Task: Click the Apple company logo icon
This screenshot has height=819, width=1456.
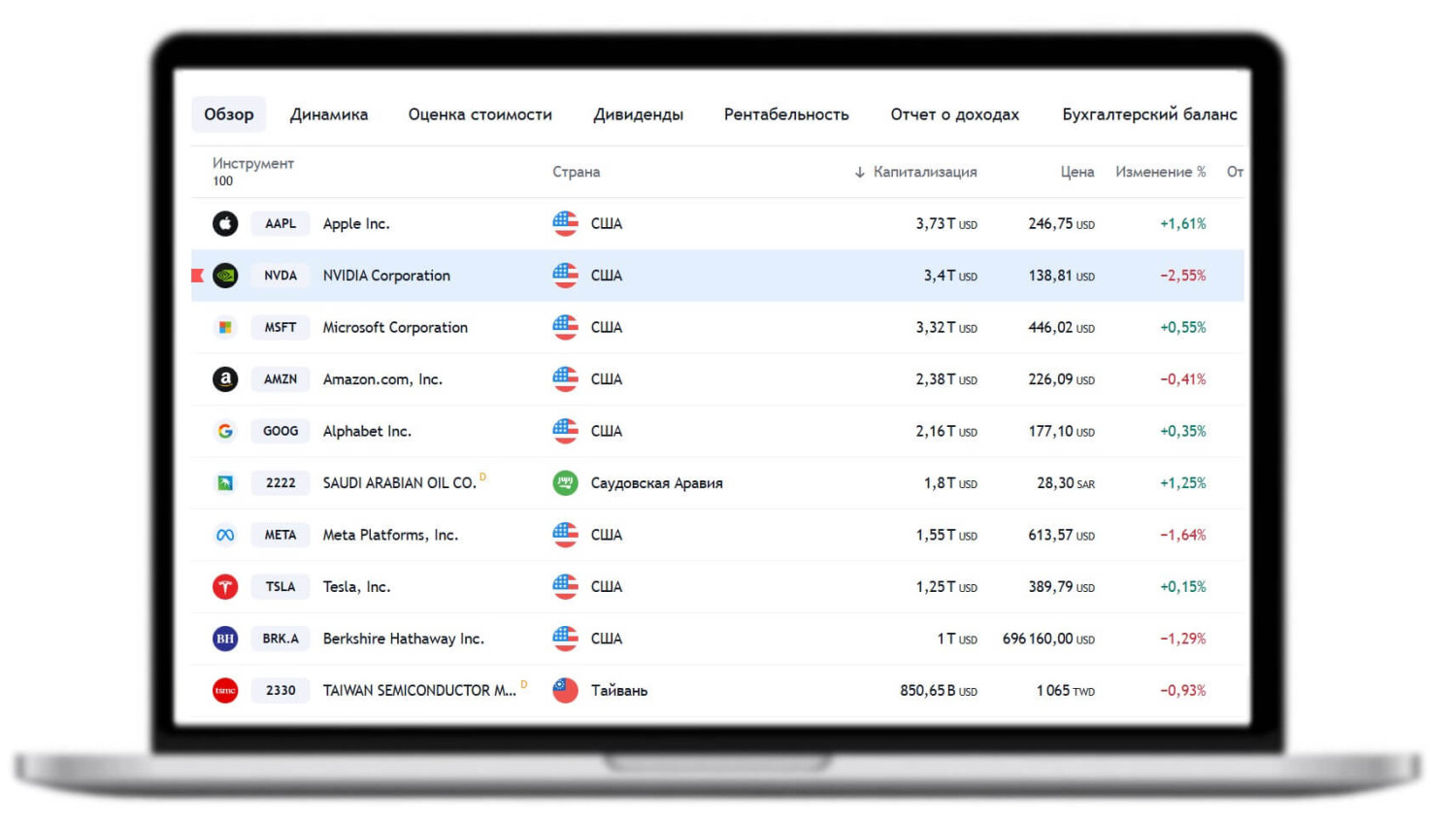Action: (225, 224)
